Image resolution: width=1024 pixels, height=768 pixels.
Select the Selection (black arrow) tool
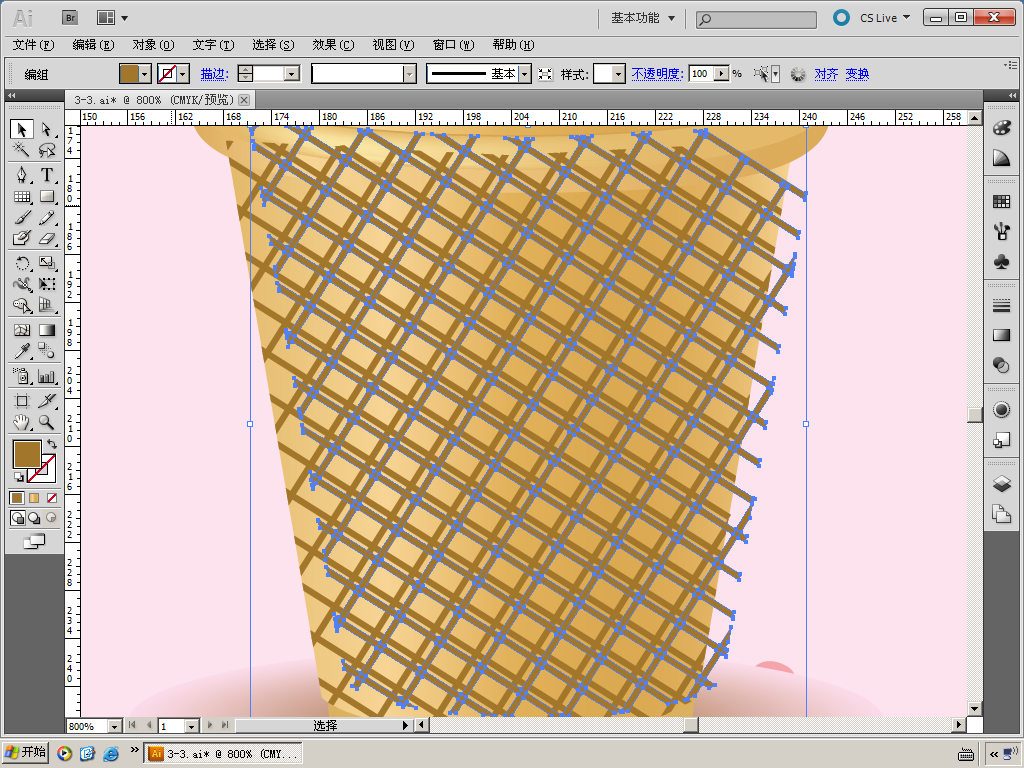(22, 129)
